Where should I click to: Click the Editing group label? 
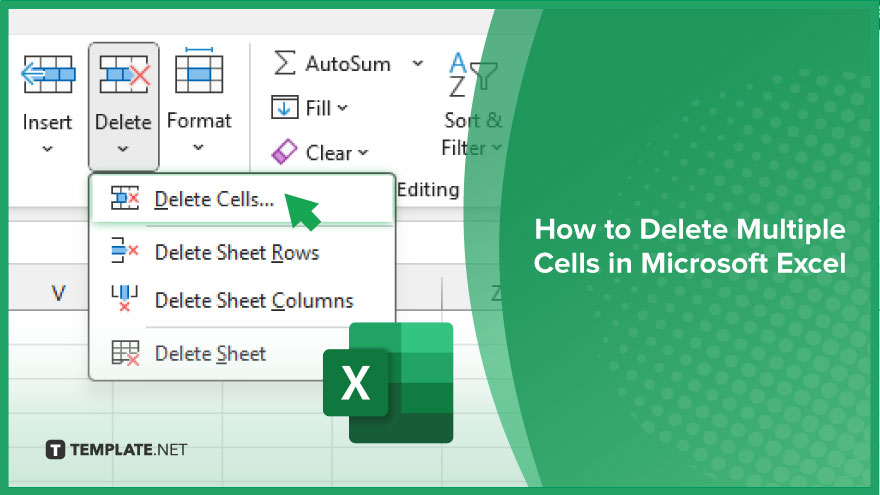coord(428,190)
